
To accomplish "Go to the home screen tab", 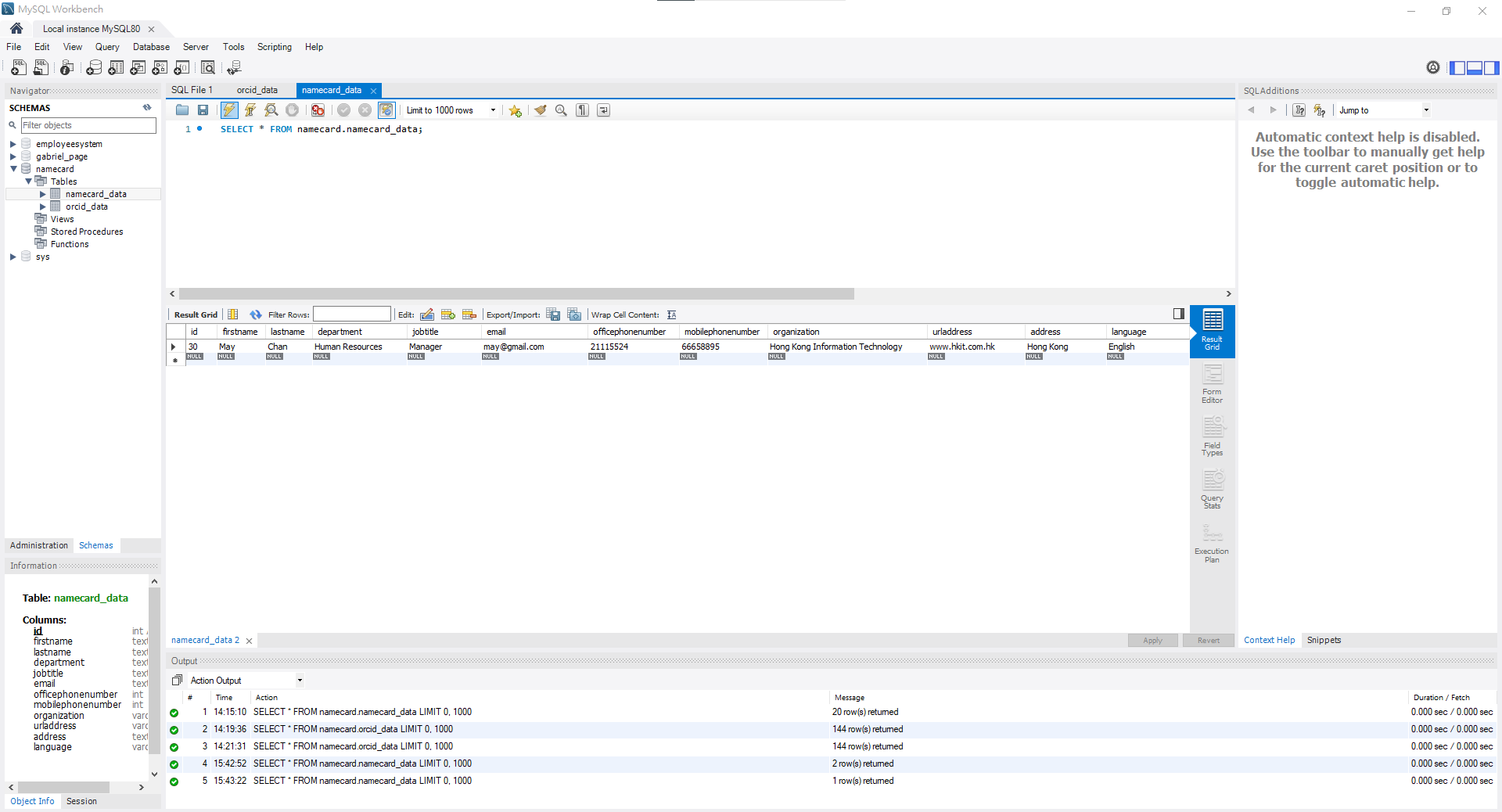I will pos(16,28).
